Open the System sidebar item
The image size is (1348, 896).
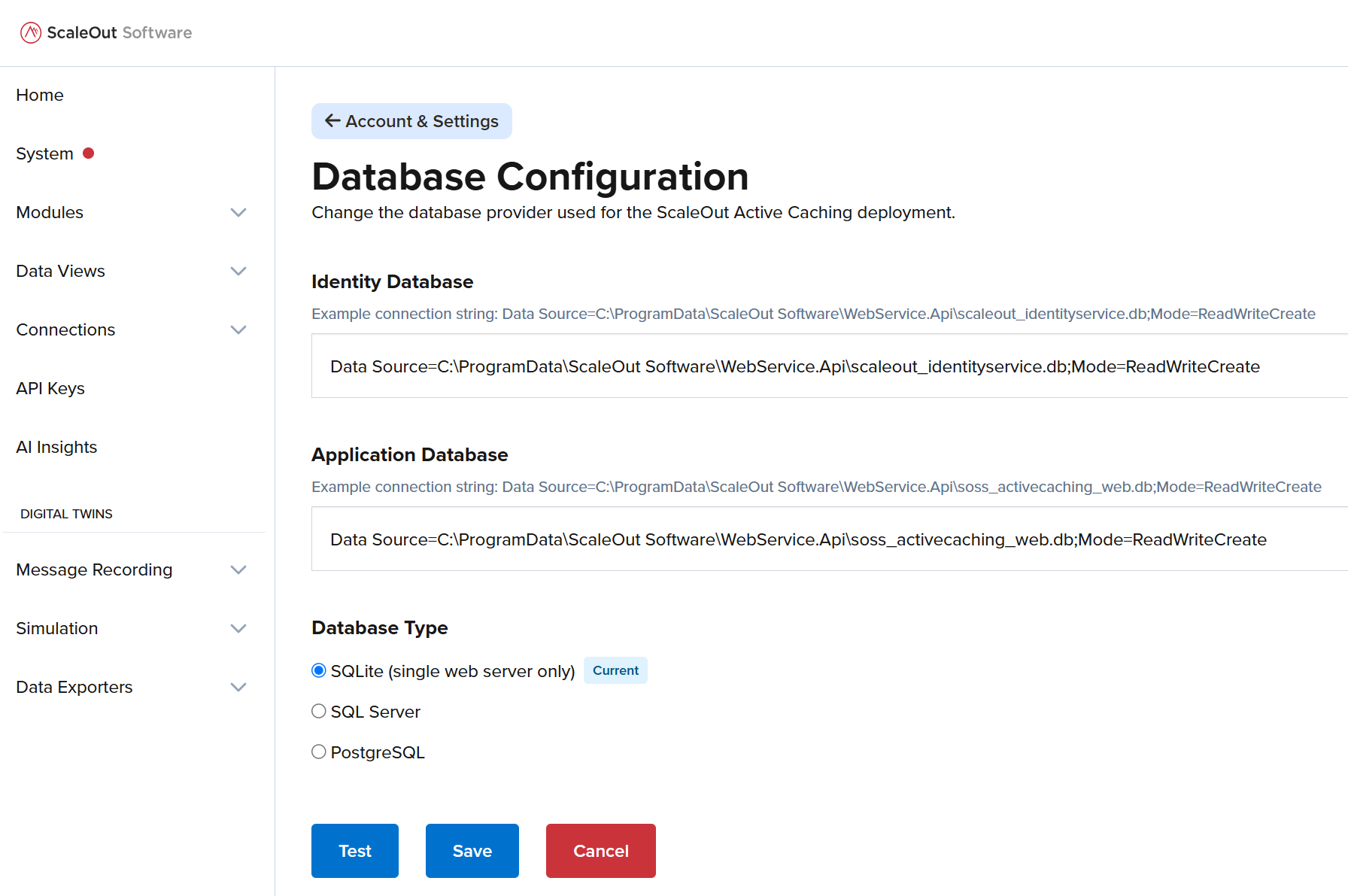(x=44, y=153)
